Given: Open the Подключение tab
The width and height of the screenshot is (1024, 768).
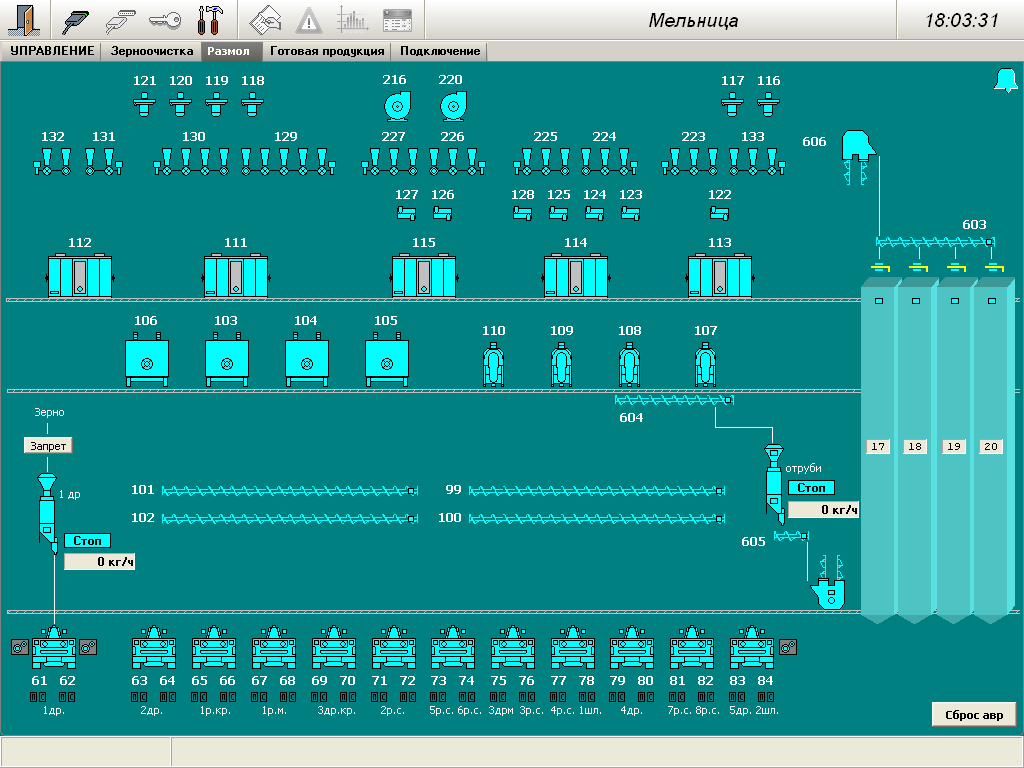Looking at the screenshot, I should click(440, 51).
